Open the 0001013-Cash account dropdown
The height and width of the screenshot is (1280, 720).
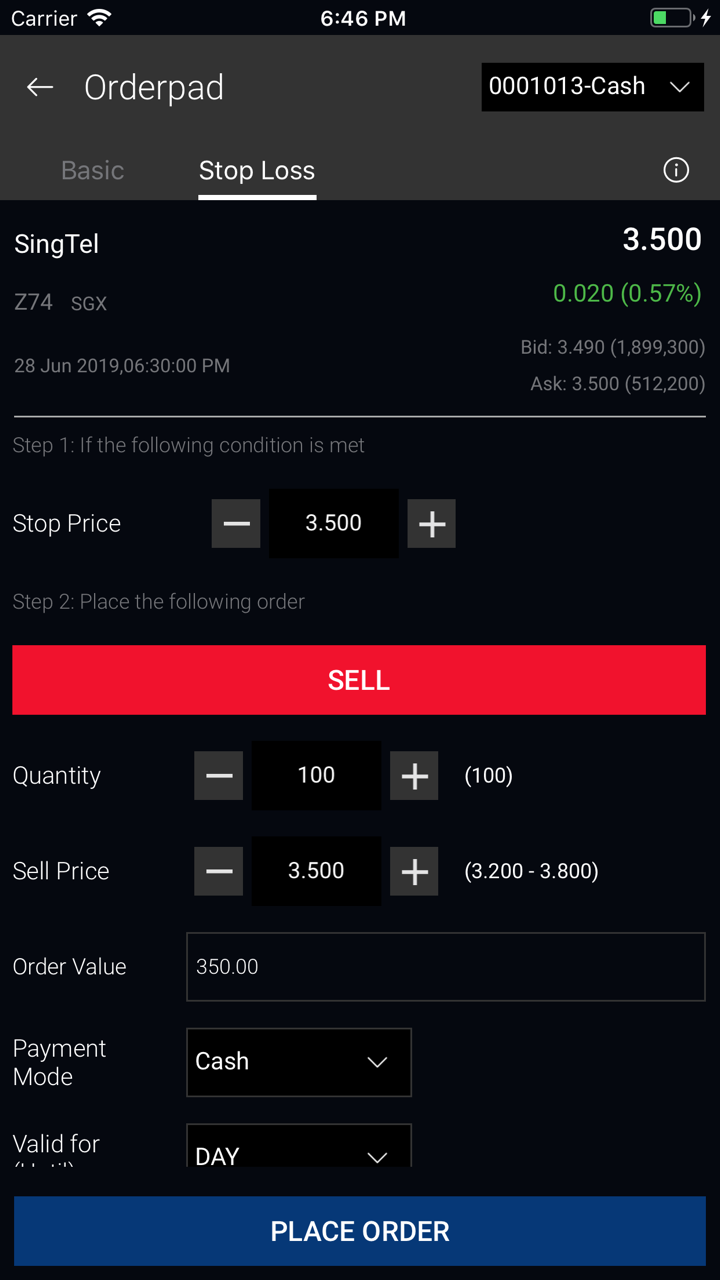coord(592,87)
